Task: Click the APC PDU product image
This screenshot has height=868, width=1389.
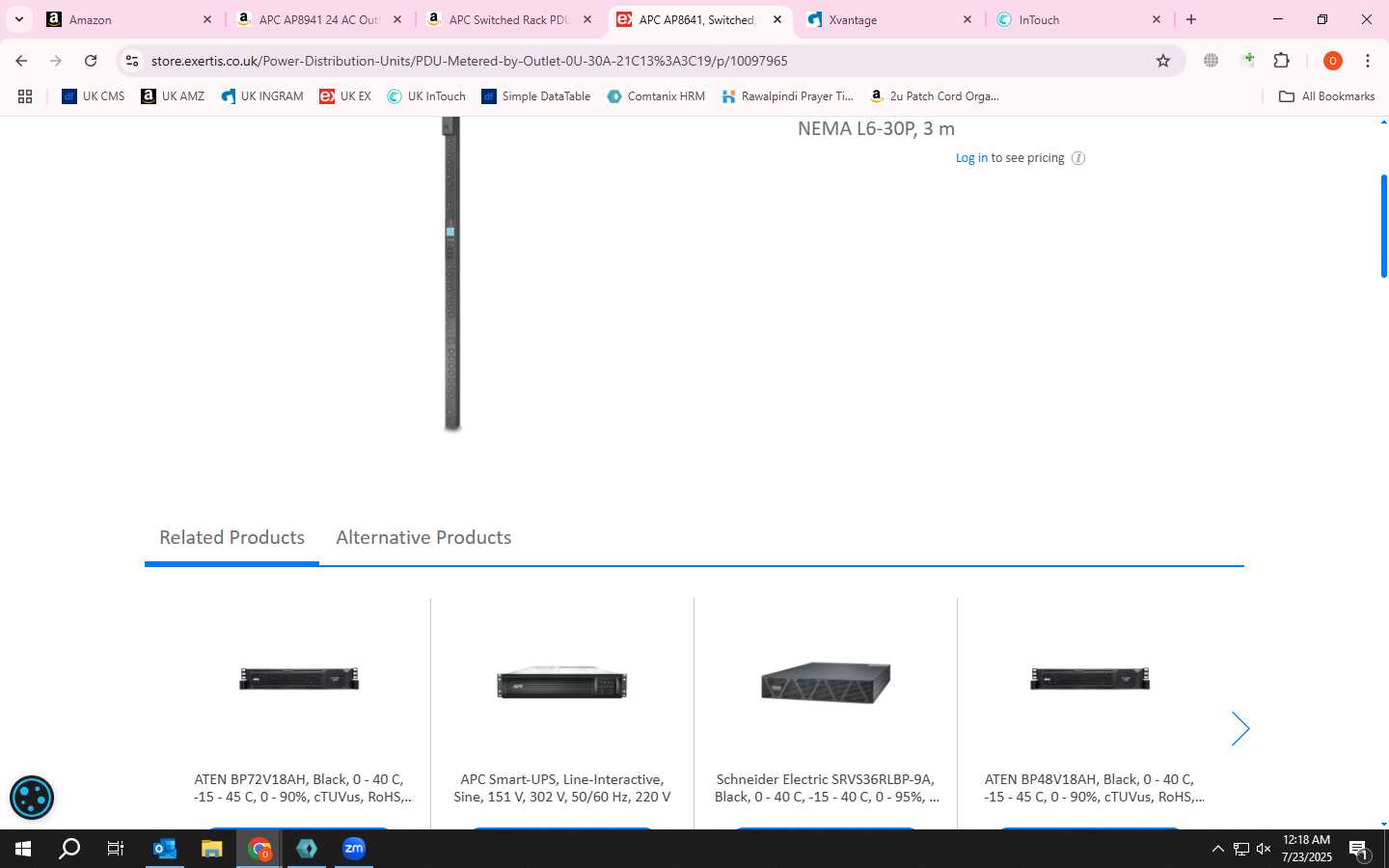Action: [450, 274]
